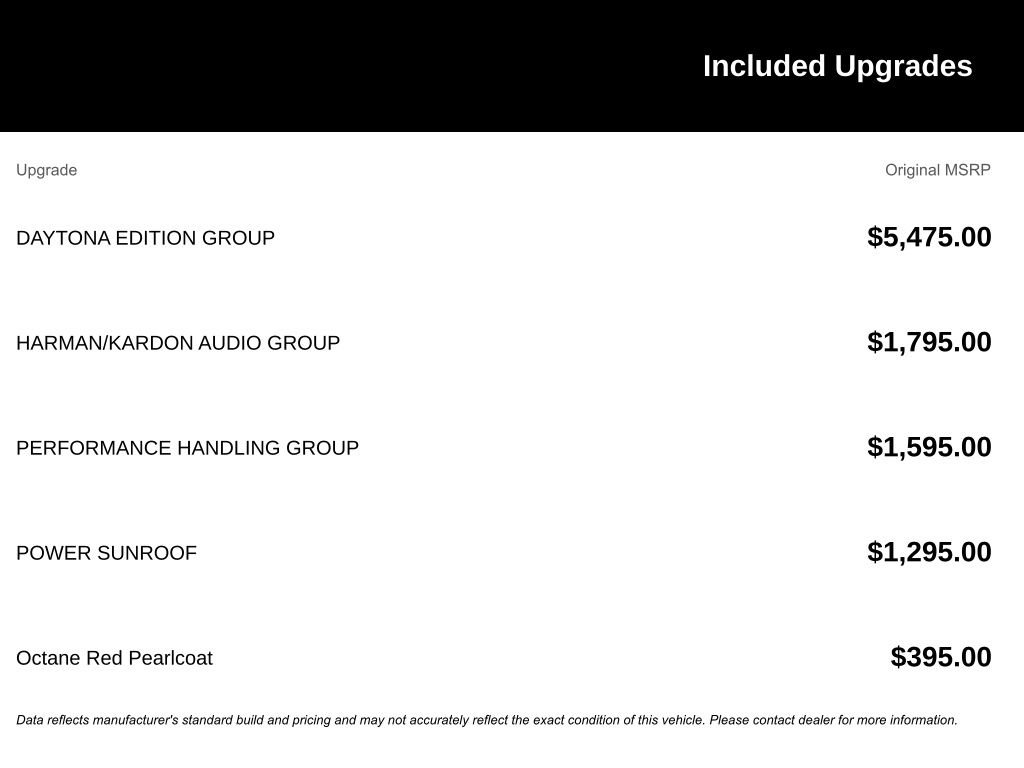Select the Octane Red Pearlcoat upgrade
1024x768 pixels.
point(114,658)
